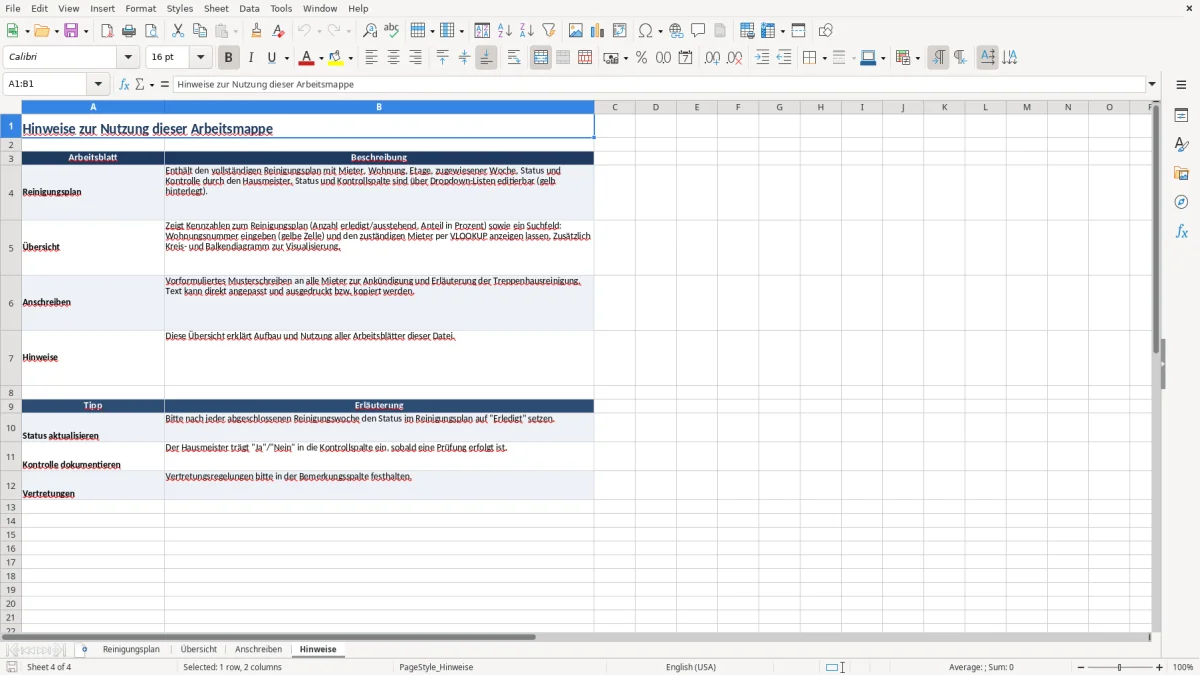Open sidebar Gallery panel icon
The width and height of the screenshot is (1200, 675).
(x=1182, y=174)
